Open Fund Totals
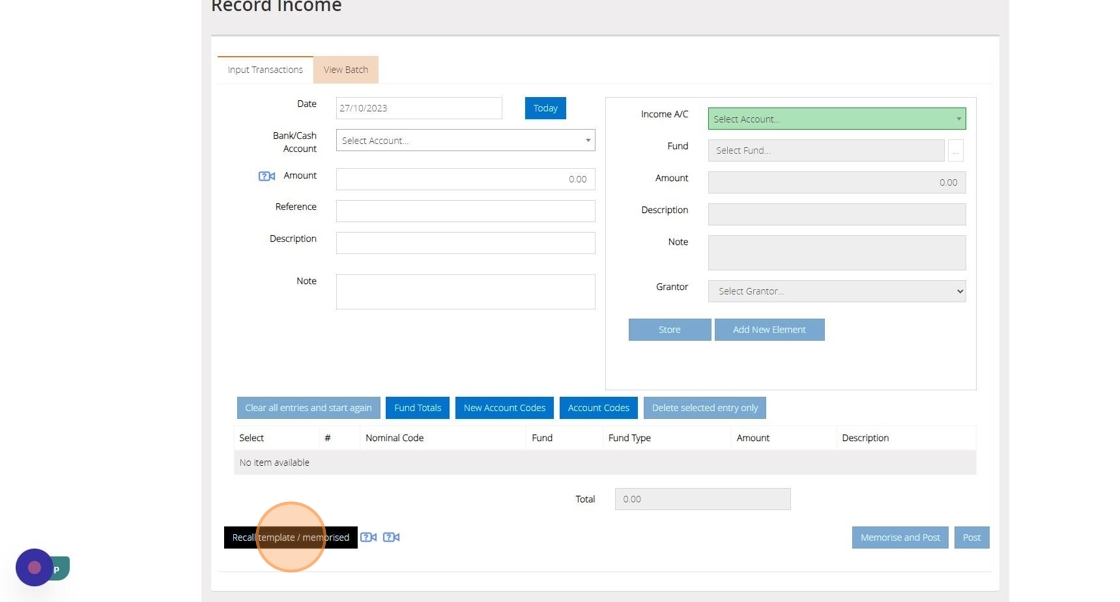This screenshot has width=1120, height=602. coord(418,408)
